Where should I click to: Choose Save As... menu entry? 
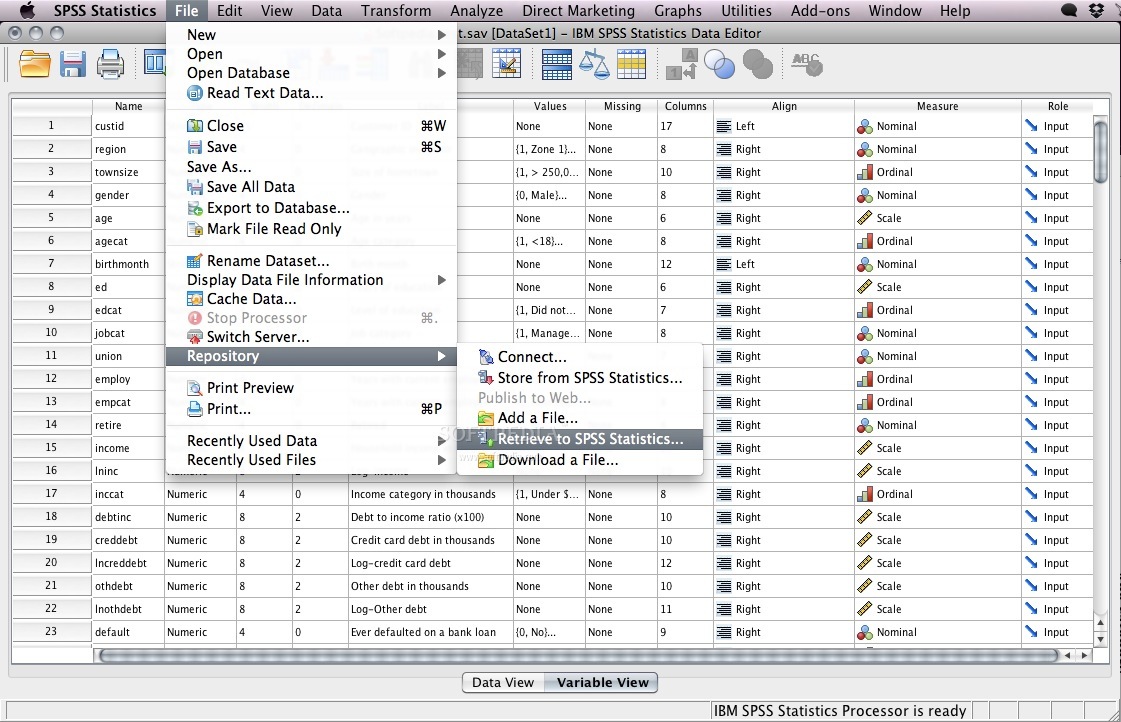(311, 167)
